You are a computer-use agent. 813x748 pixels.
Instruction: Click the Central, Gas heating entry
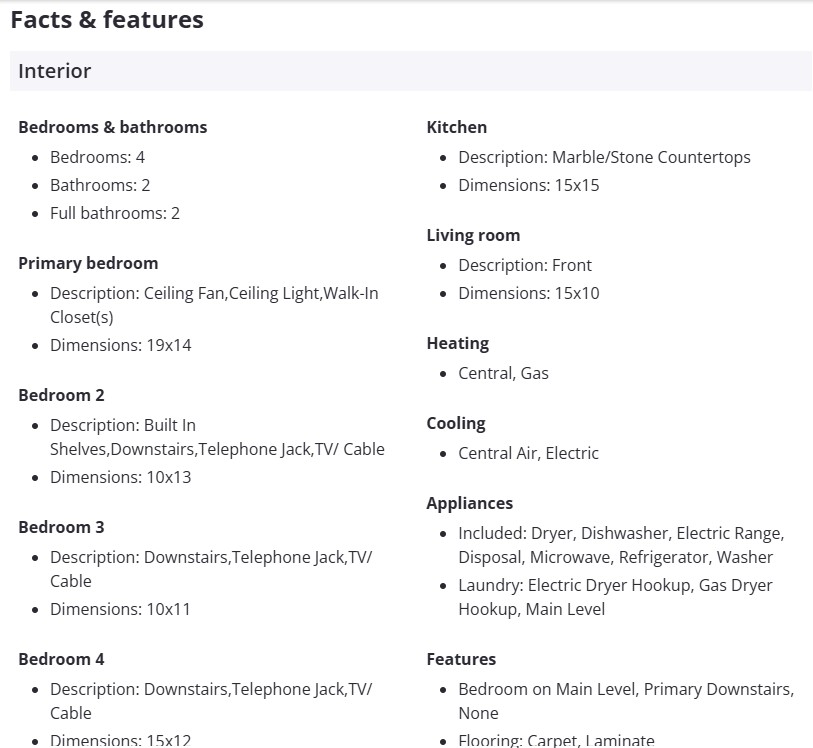[x=503, y=373]
